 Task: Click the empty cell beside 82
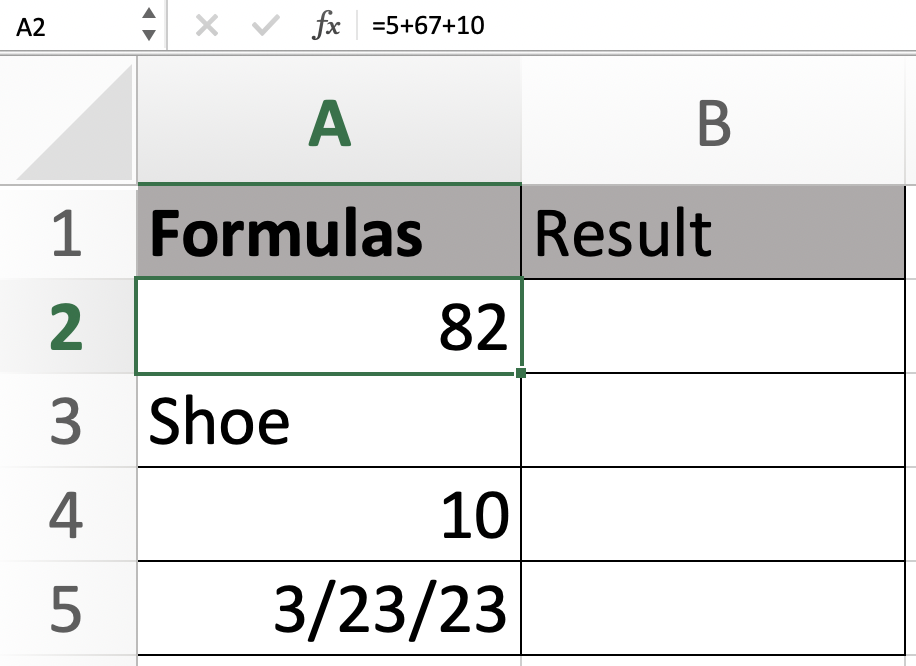713,327
